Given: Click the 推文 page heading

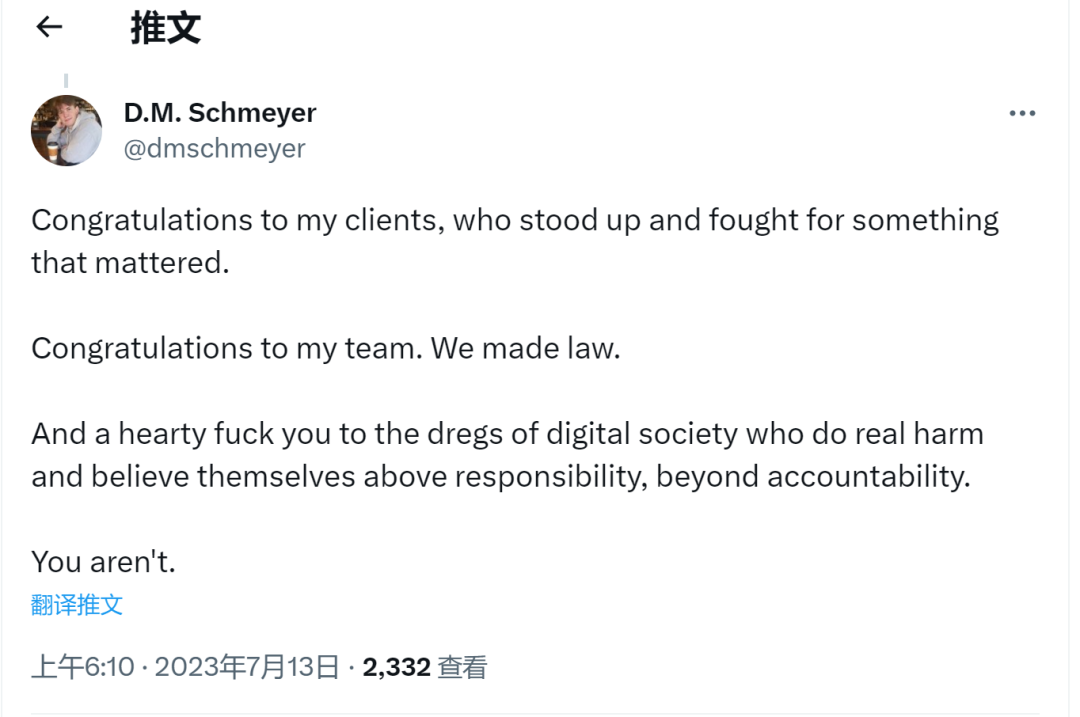Looking at the screenshot, I should 165,28.
